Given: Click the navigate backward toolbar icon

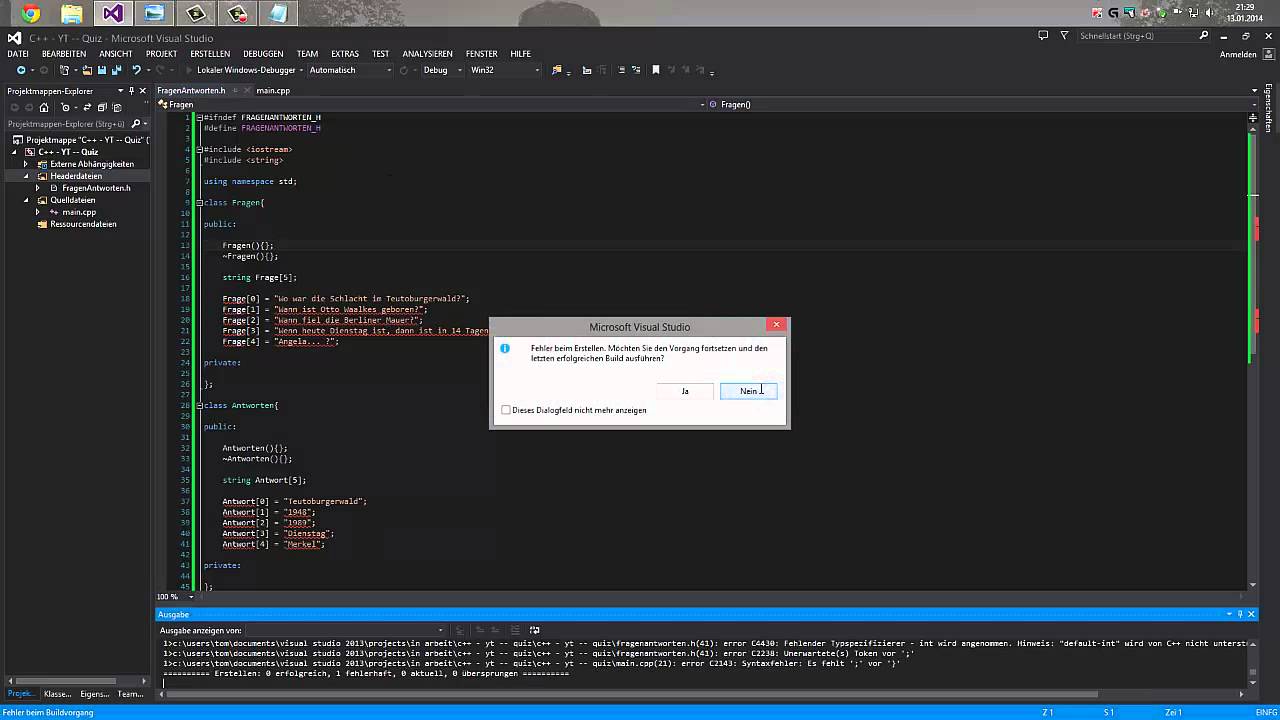Looking at the screenshot, I should pos(20,70).
